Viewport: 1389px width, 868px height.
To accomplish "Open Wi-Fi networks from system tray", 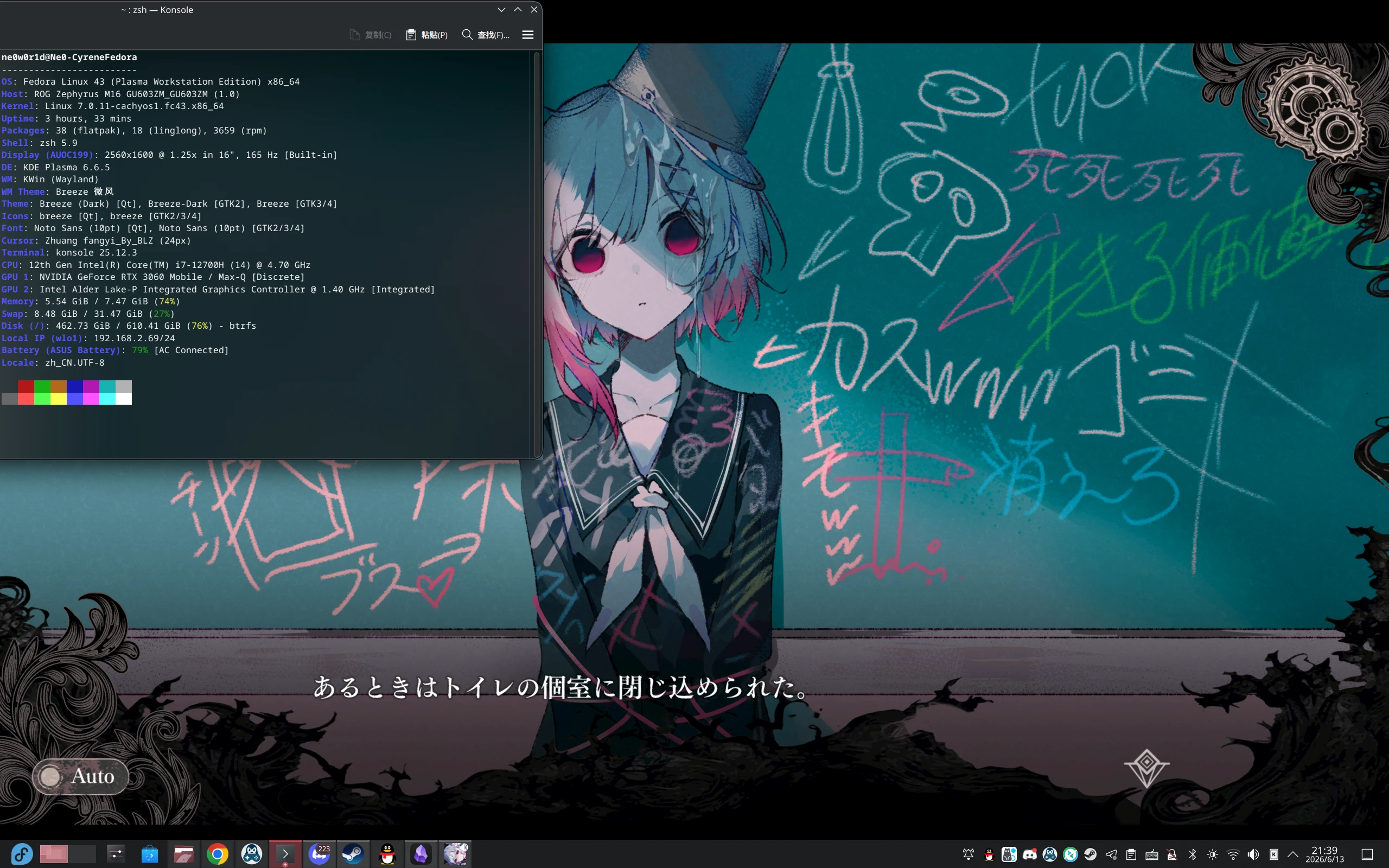I will coord(1233,854).
